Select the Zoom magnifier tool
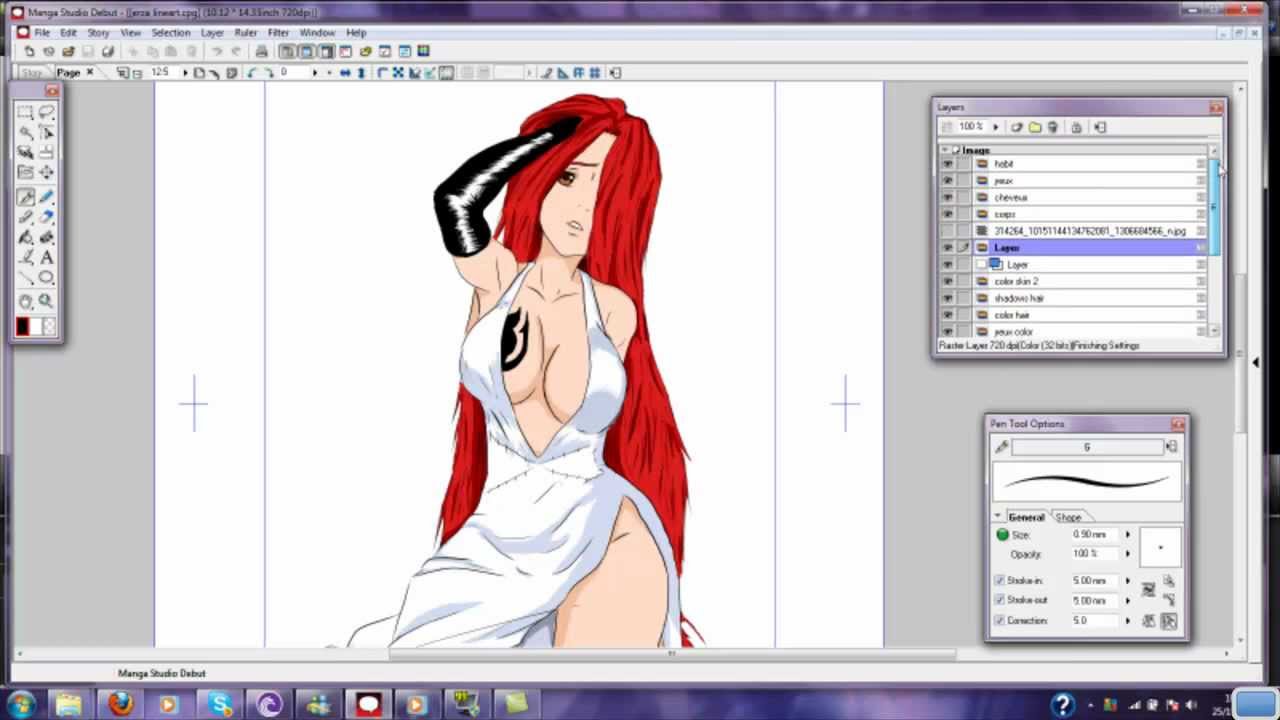1280x720 pixels. coord(46,301)
